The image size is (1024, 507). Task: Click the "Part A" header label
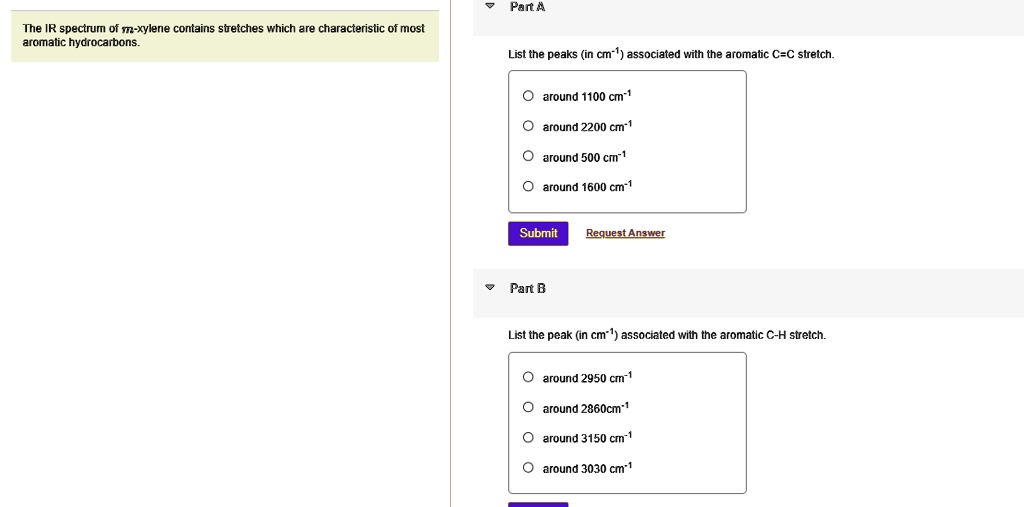pos(527,7)
